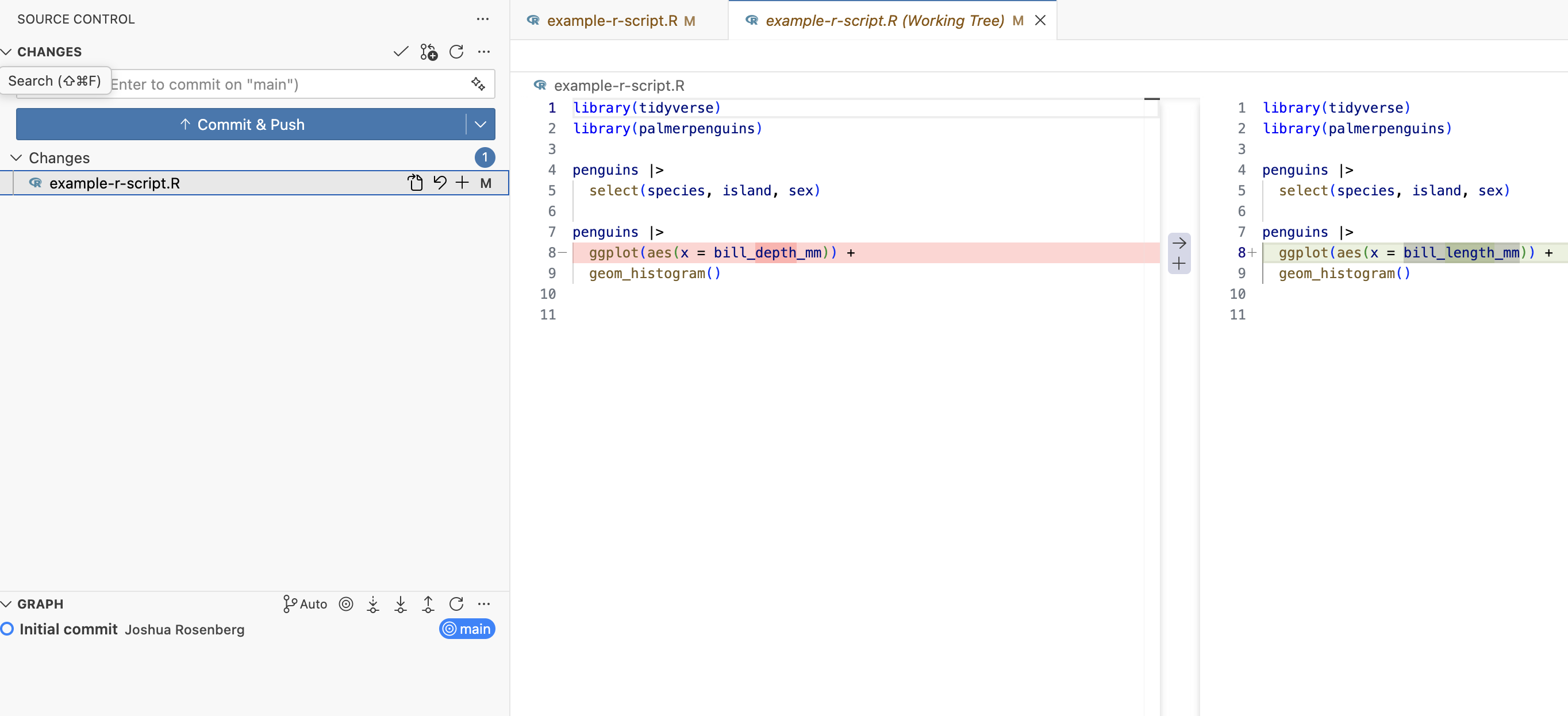This screenshot has height=716, width=1568.
Task: Click the commit checkmark icon in CHANGES header
Action: [x=401, y=52]
